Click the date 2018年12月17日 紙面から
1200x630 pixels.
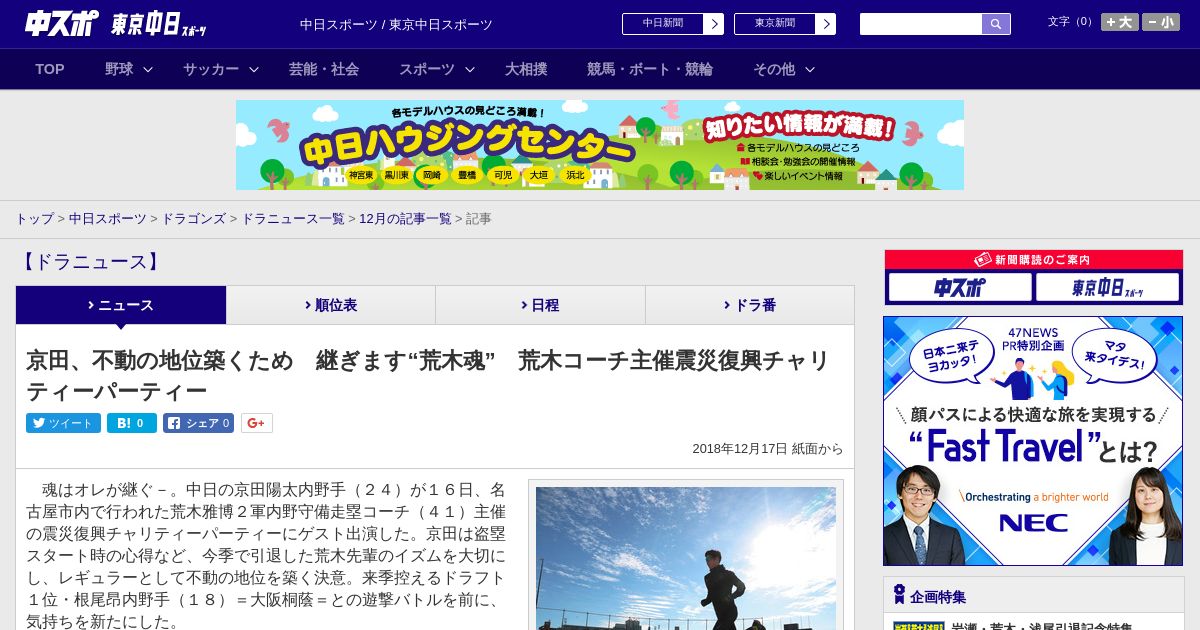tap(767, 449)
